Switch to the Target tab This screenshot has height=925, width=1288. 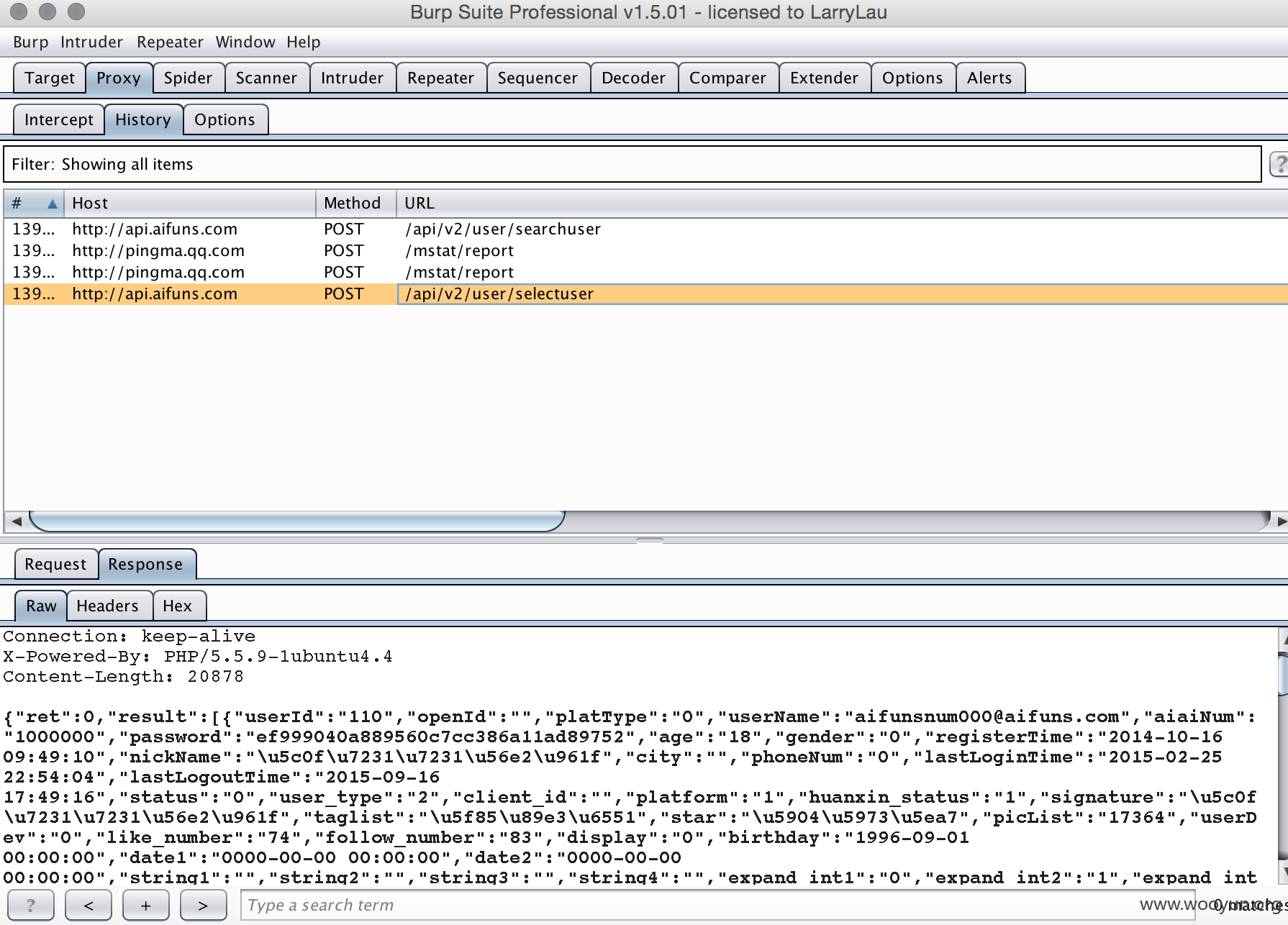coord(50,78)
